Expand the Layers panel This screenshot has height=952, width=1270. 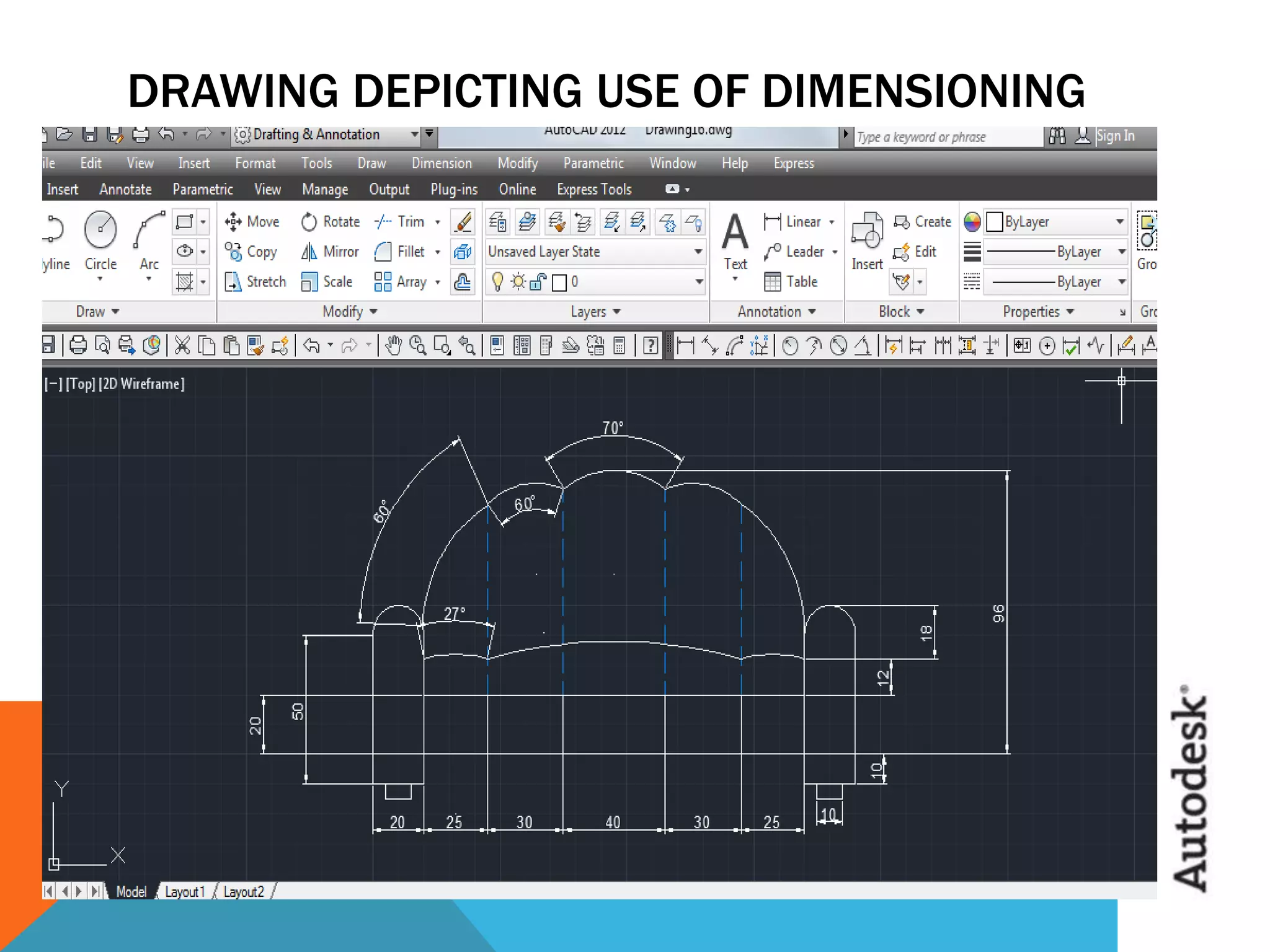[595, 312]
